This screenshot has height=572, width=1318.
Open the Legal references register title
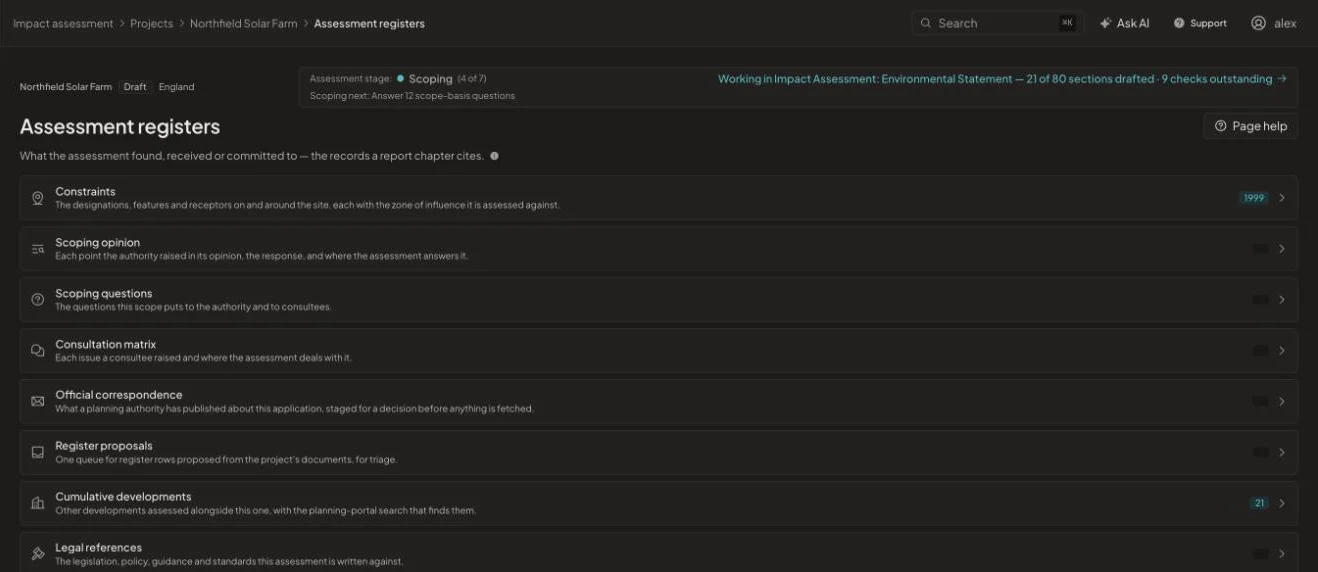[99, 547]
